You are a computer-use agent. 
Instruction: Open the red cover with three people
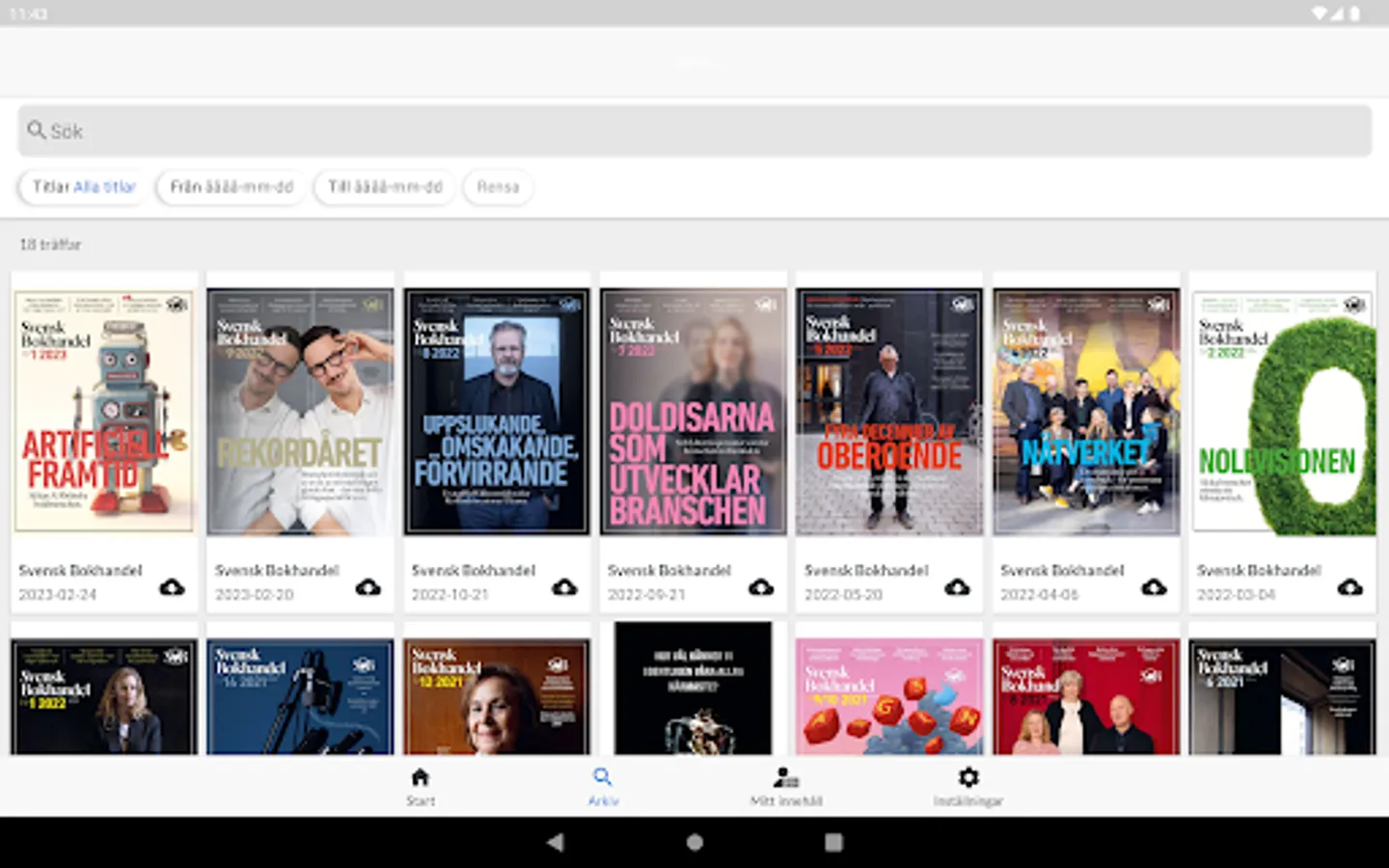[x=1086, y=696]
